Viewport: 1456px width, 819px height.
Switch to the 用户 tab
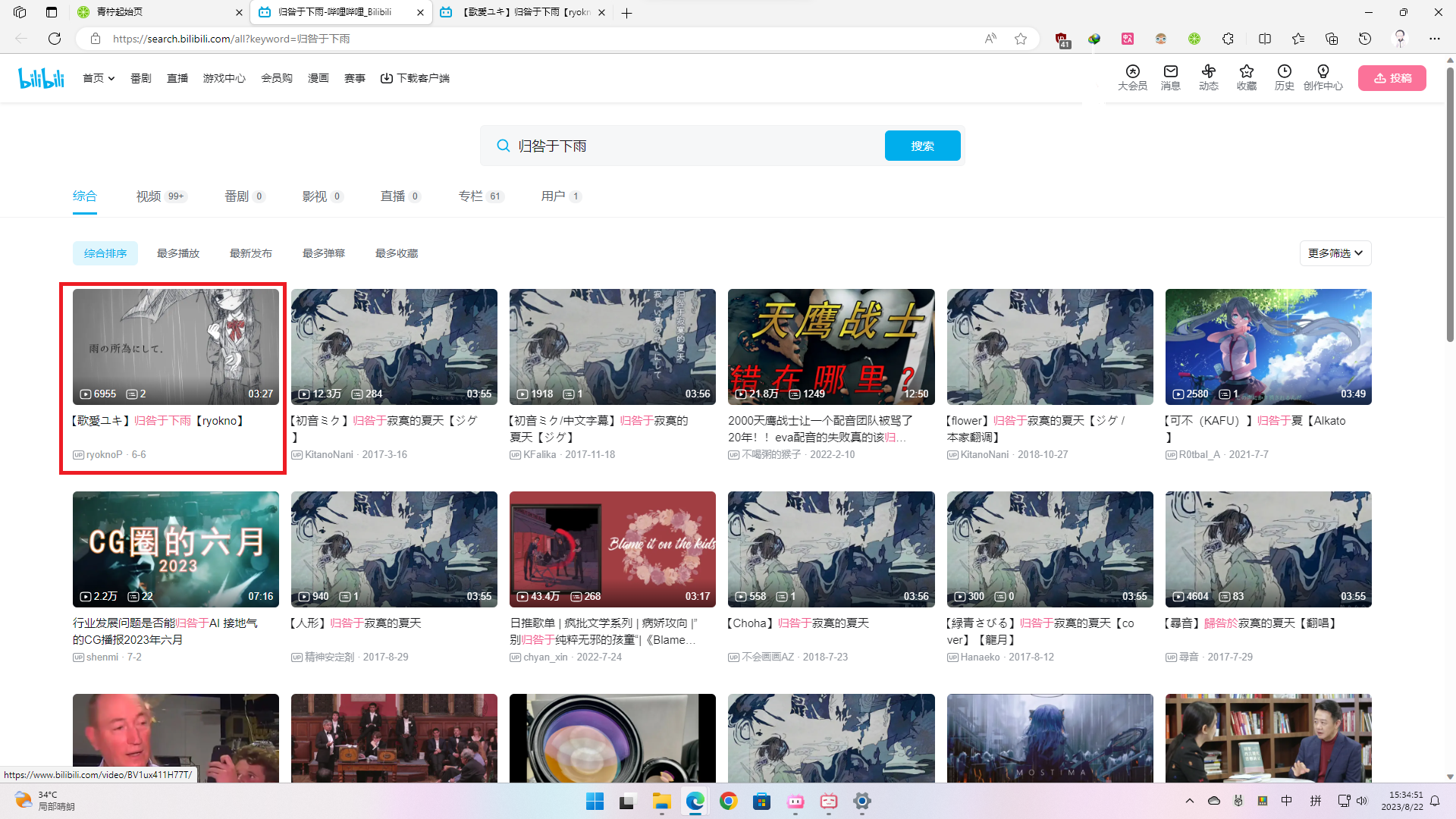554,196
